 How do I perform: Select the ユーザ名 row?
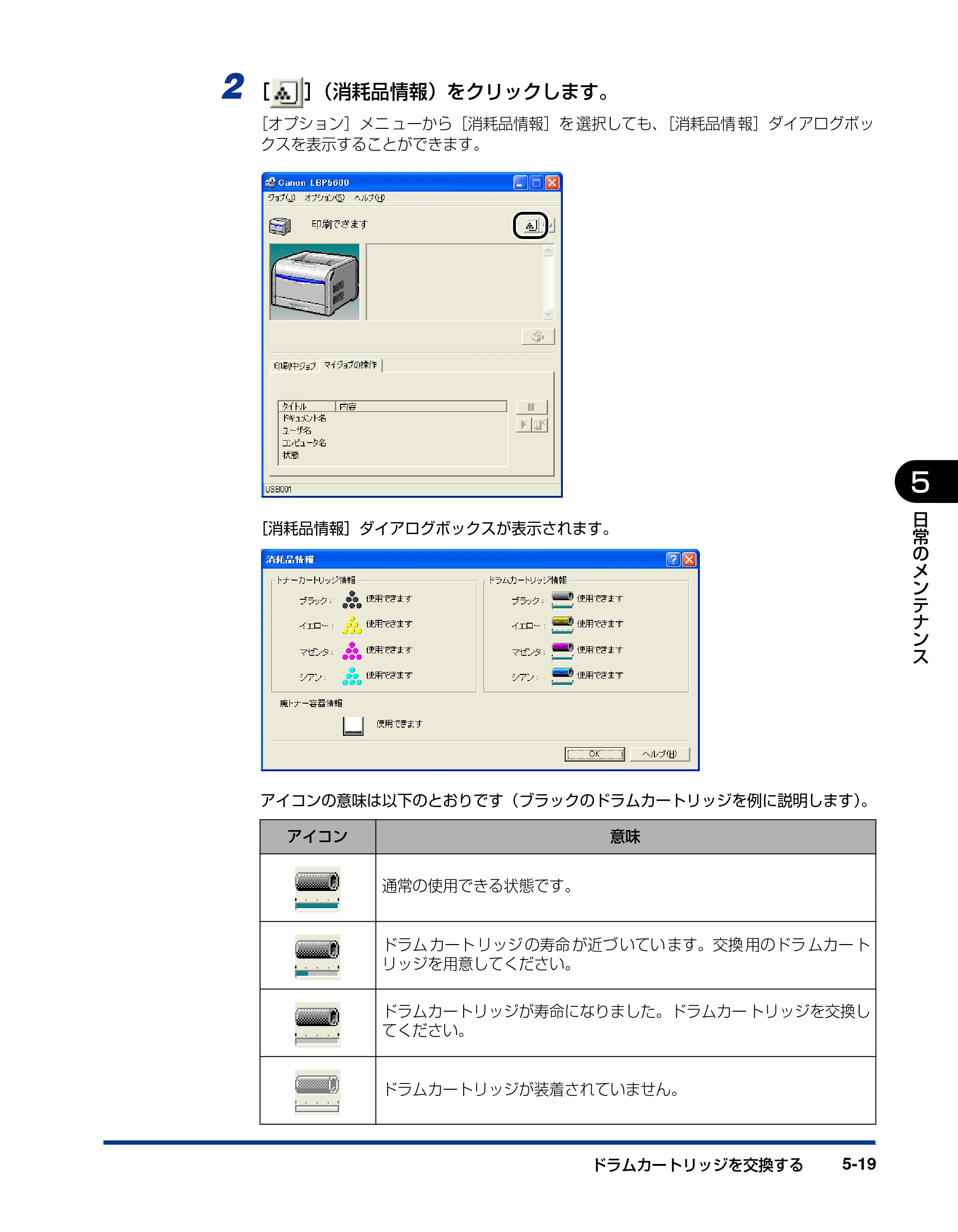pyautogui.click(x=393, y=431)
